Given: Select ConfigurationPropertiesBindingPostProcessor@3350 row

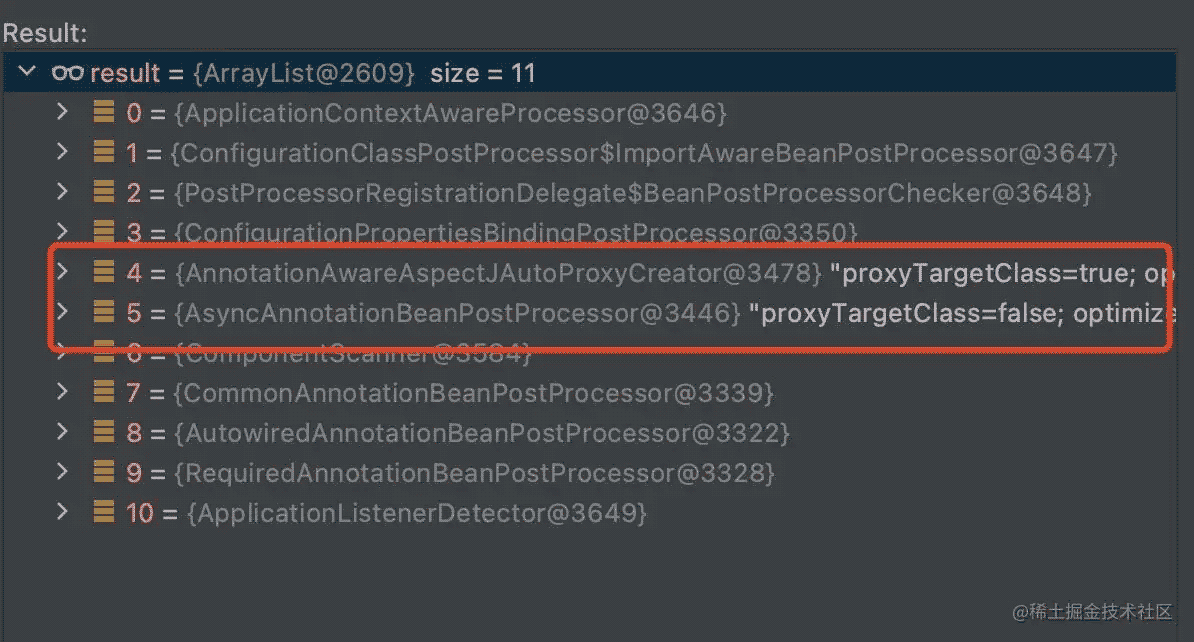Looking at the screenshot, I should pyautogui.click(x=589, y=232).
